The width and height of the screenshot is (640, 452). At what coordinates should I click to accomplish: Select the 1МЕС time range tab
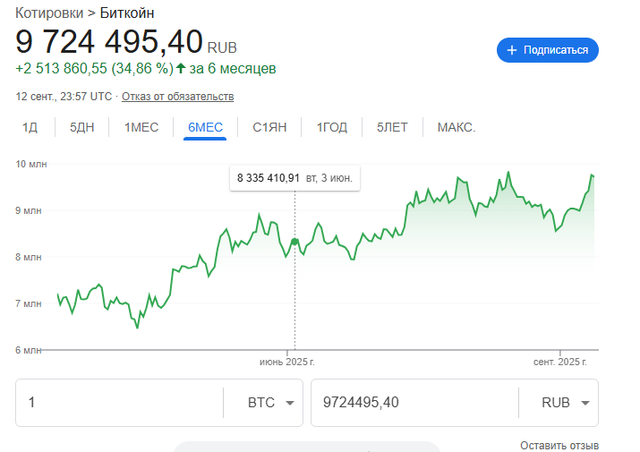pos(141,127)
